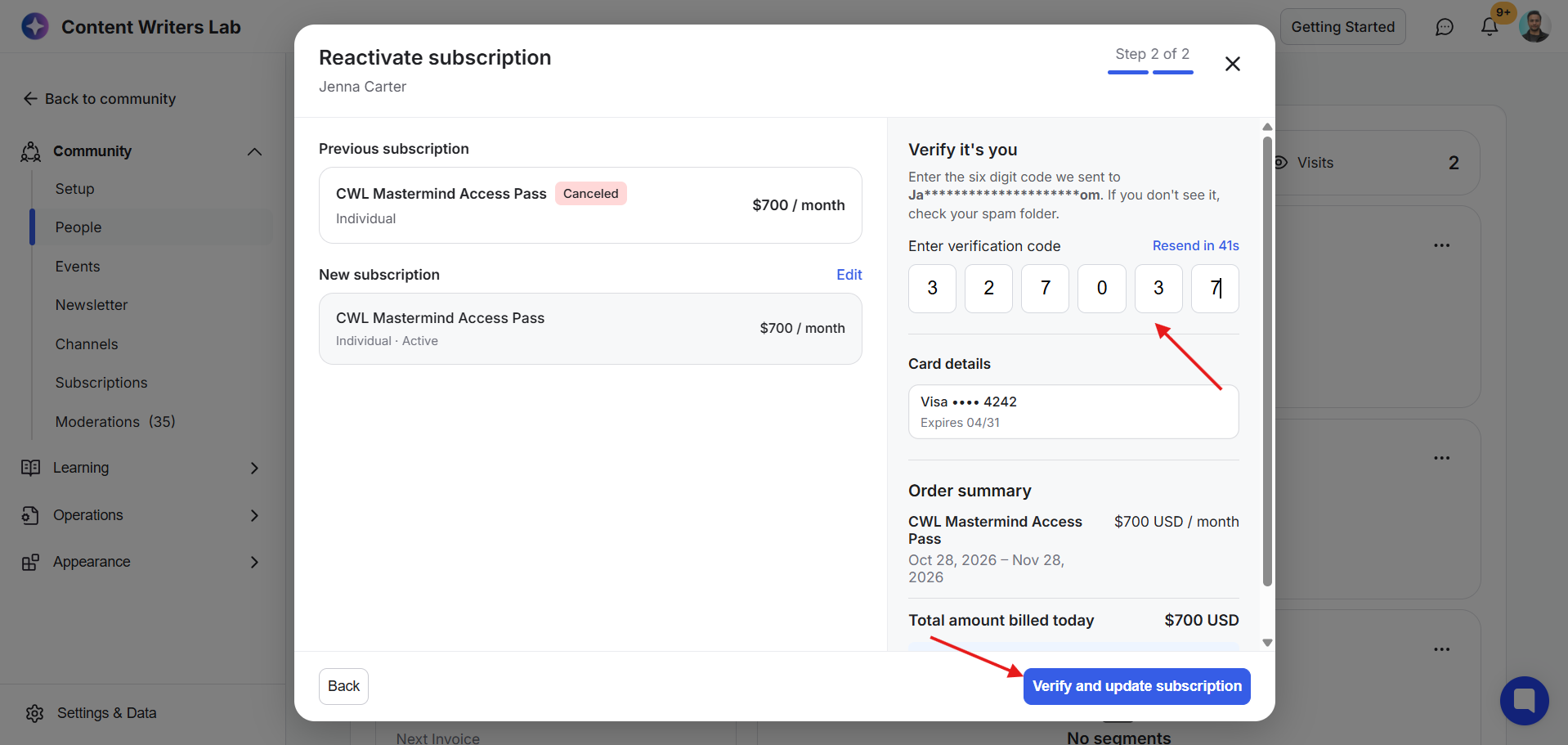Click the dialog scrollbar down arrow
The width and height of the screenshot is (1568, 745).
click(x=1267, y=643)
